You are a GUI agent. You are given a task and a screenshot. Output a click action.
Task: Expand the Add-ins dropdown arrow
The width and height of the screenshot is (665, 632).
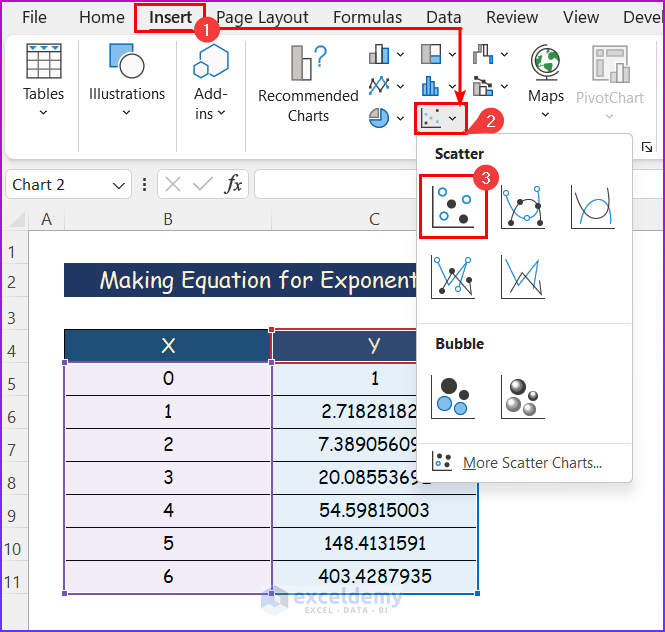click(221, 113)
